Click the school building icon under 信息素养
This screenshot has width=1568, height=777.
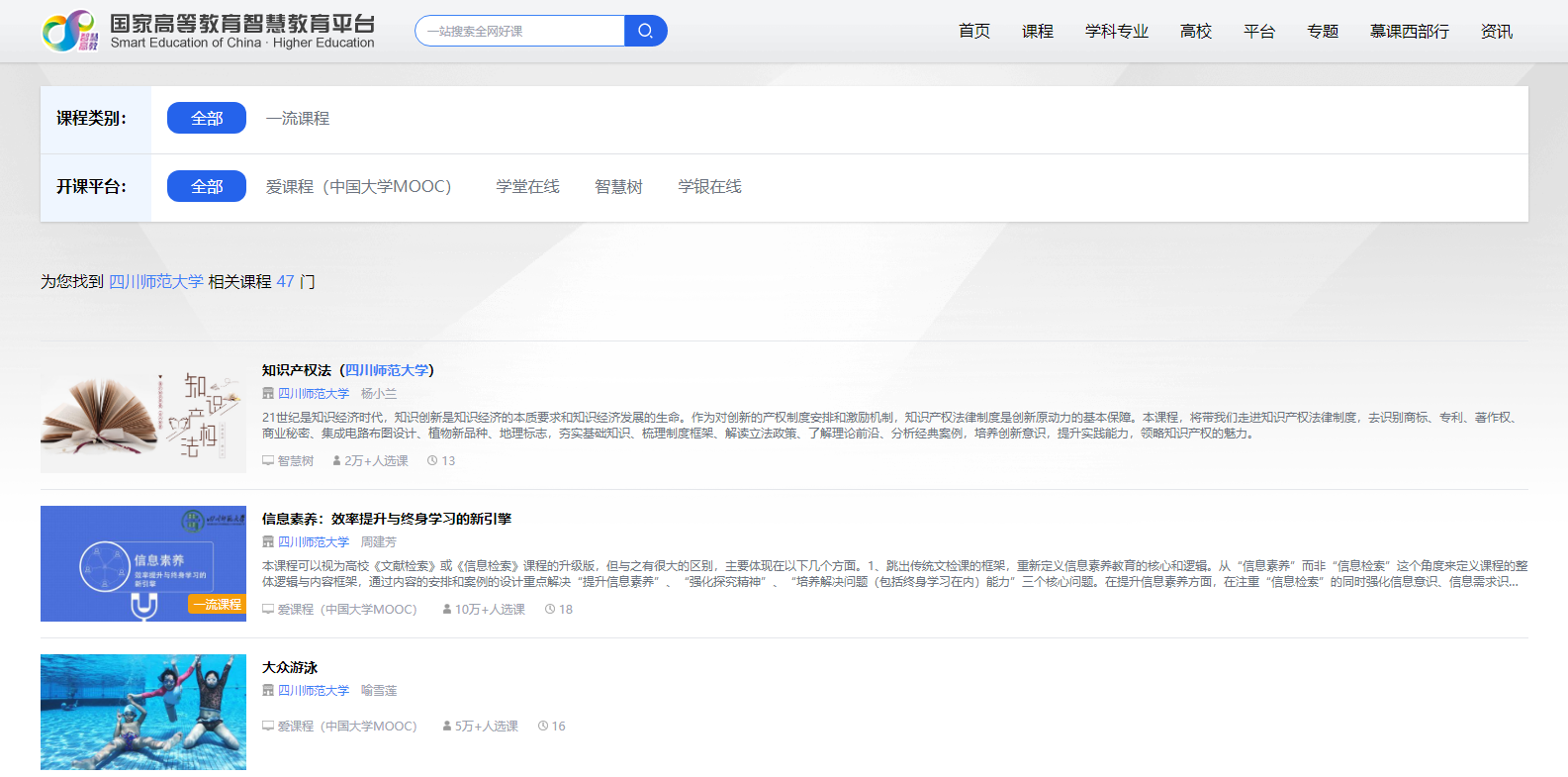click(x=267, y=542)
